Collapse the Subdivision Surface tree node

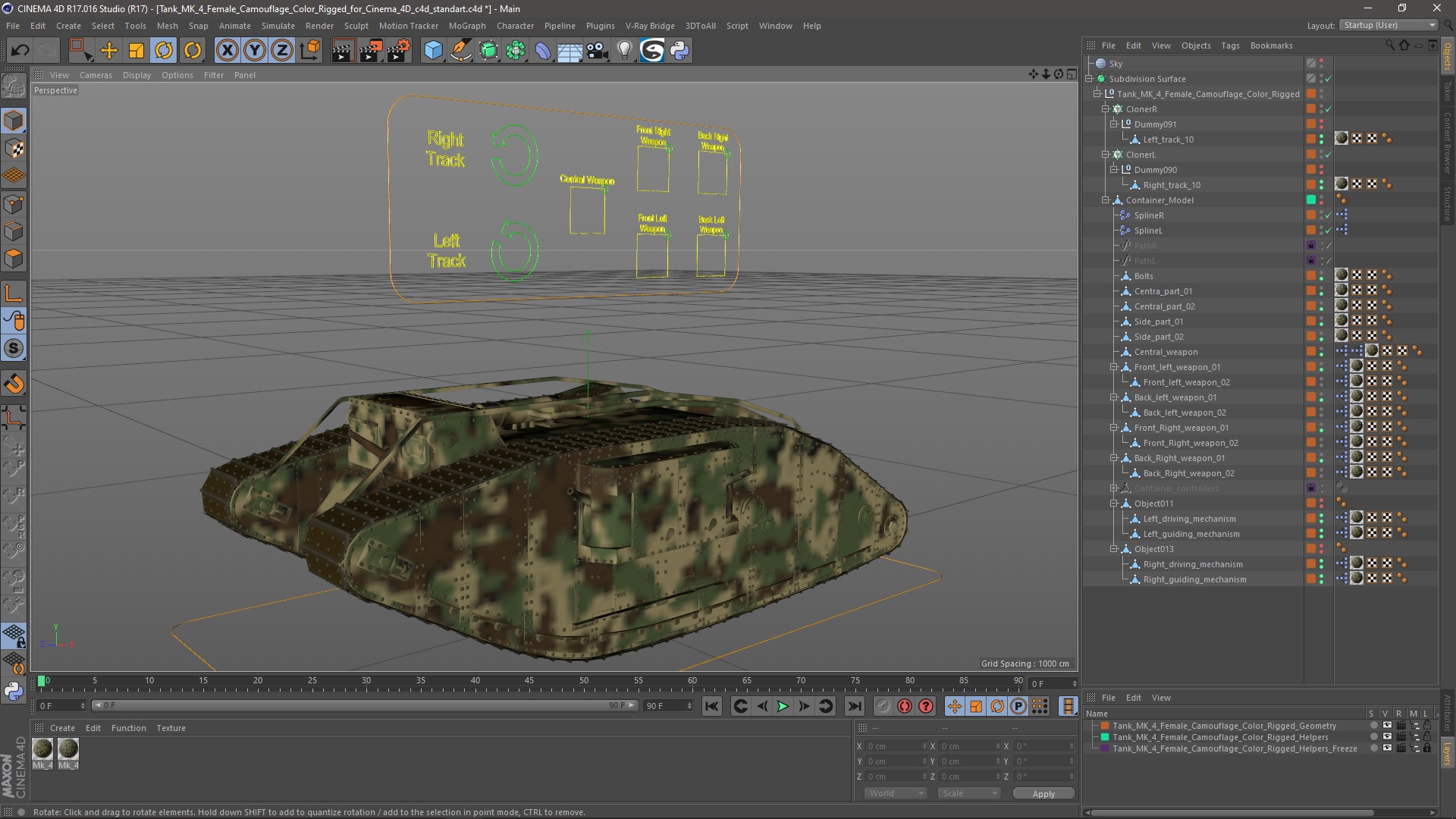click(x=1089, y=79)
